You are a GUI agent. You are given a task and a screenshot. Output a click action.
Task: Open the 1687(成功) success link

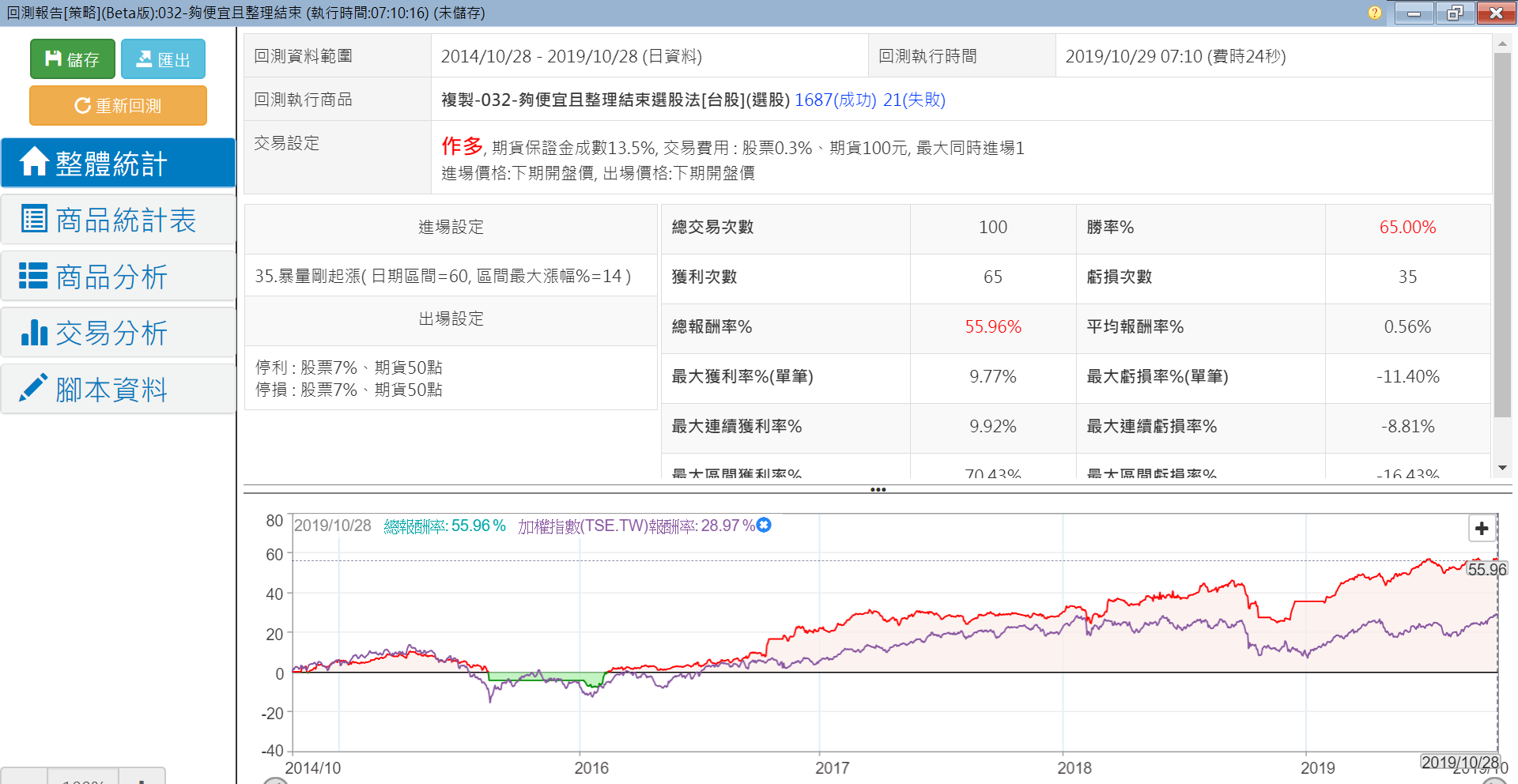click(835, 100)
